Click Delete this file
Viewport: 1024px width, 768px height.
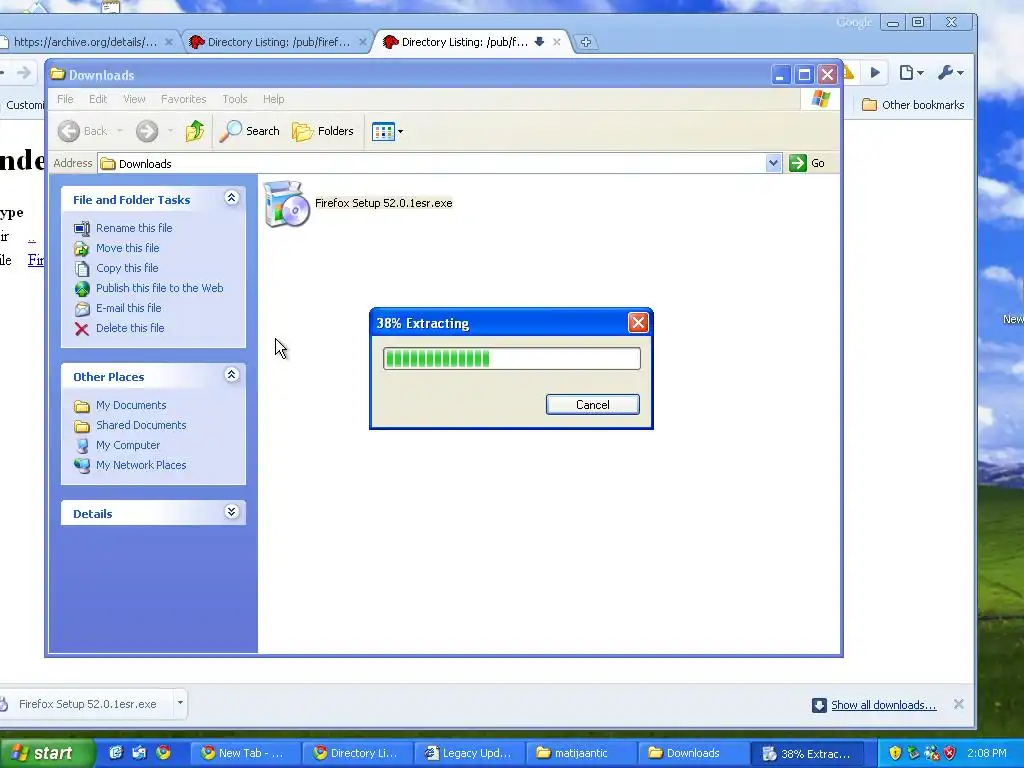point(130,328)
